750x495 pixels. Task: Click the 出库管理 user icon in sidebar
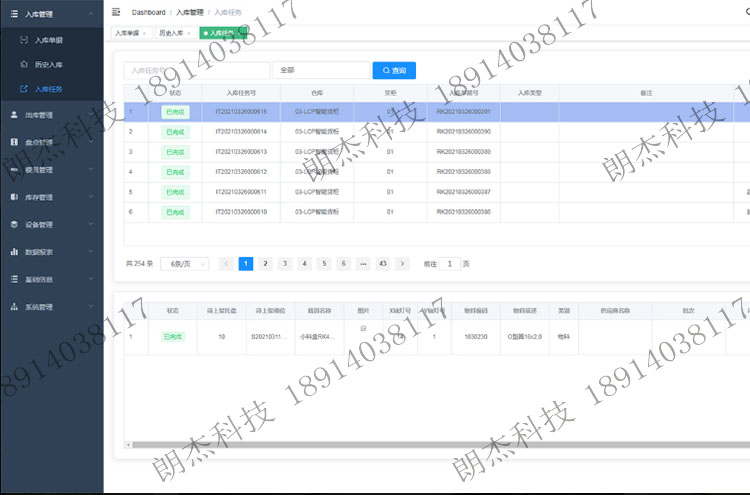13,115
